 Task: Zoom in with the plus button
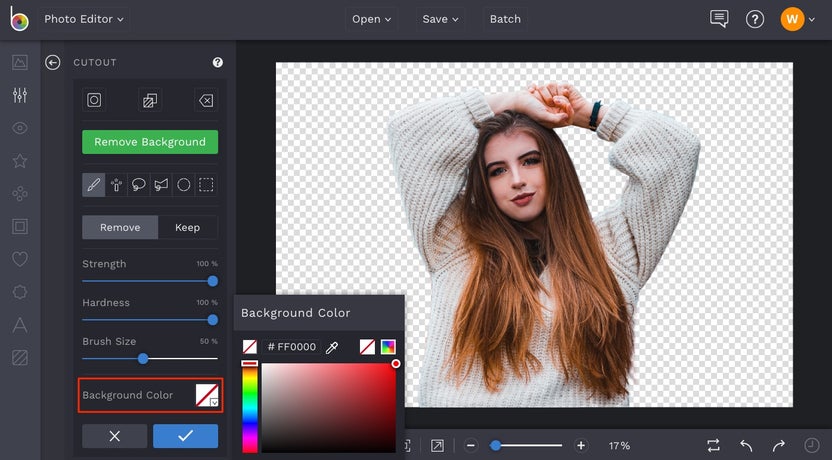click(581, 446)
